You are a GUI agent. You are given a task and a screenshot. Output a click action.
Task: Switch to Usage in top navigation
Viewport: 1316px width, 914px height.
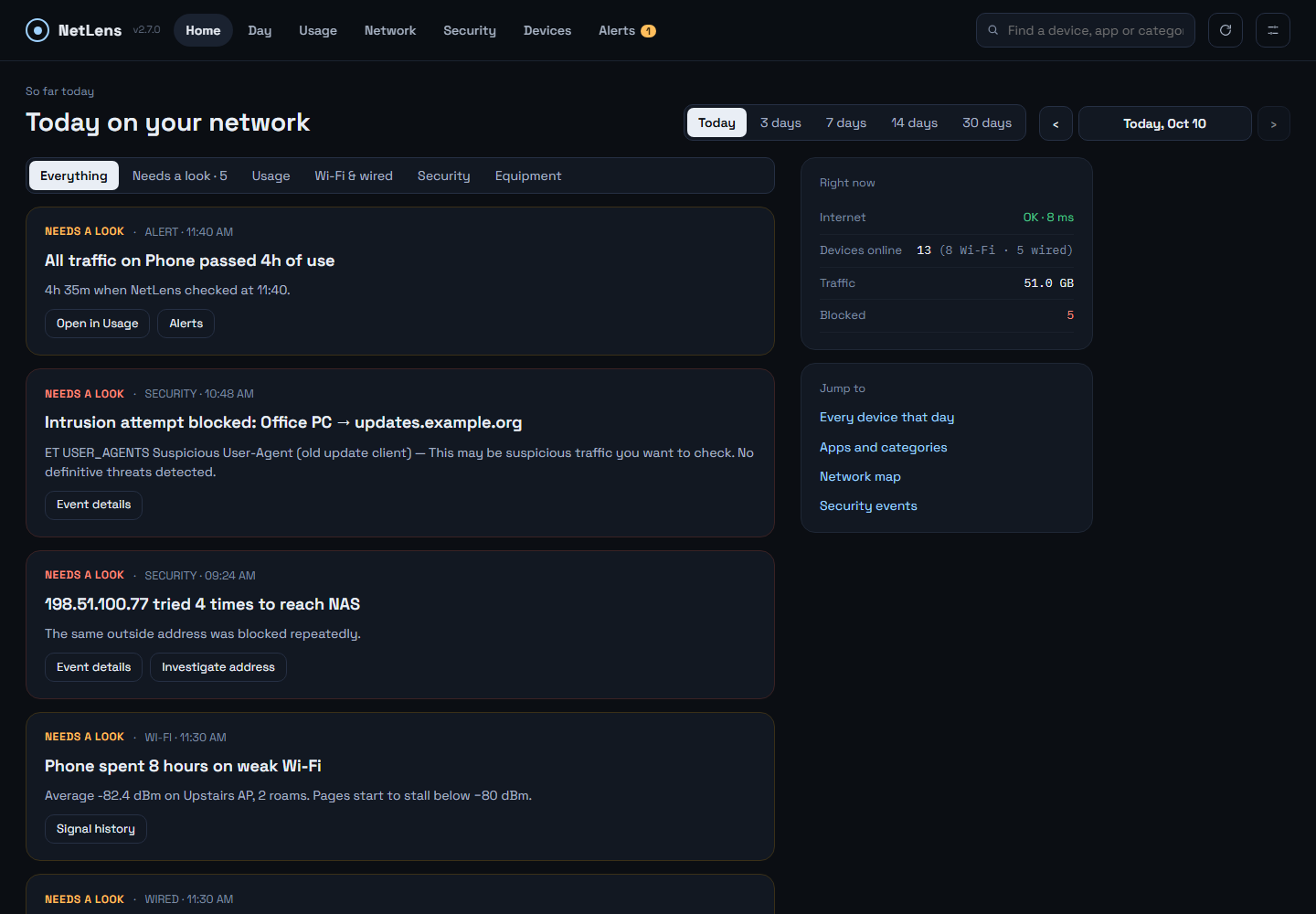coord(318,30)
